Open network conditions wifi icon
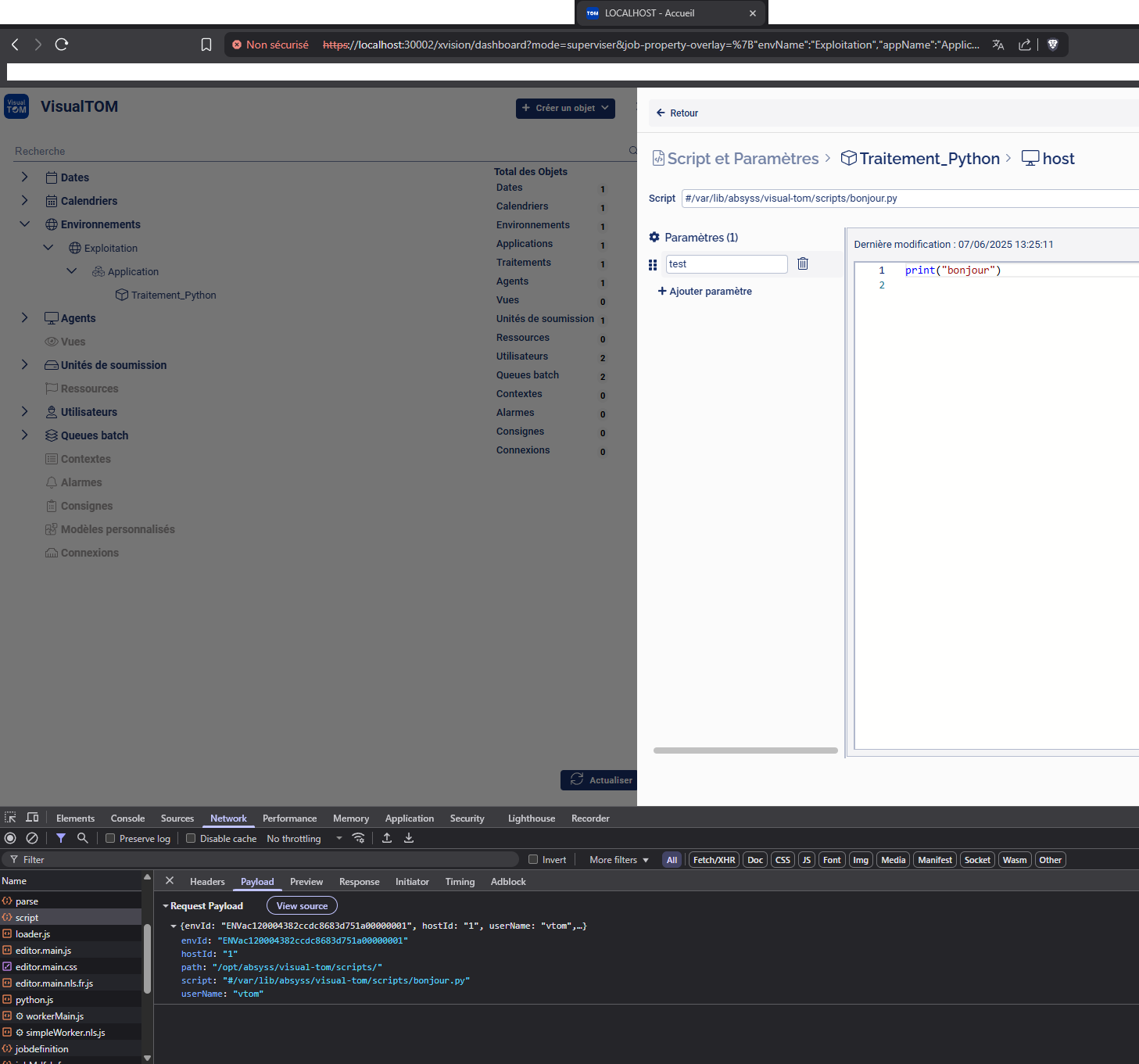This screenshot has height=1064, width=1139. pos(359,838)
